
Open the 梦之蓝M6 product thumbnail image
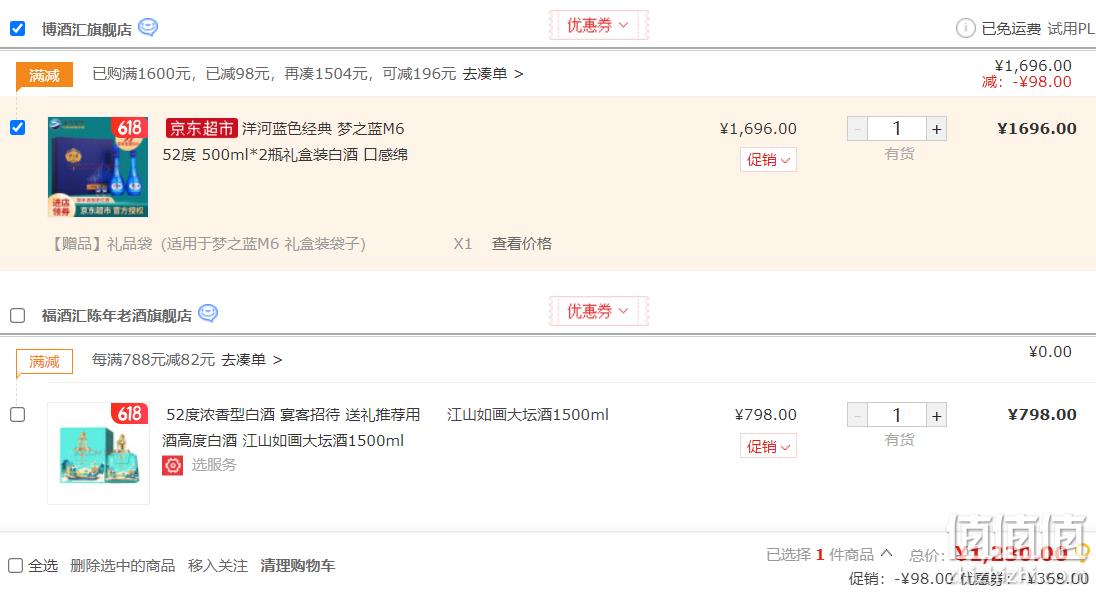coord(98,167)
